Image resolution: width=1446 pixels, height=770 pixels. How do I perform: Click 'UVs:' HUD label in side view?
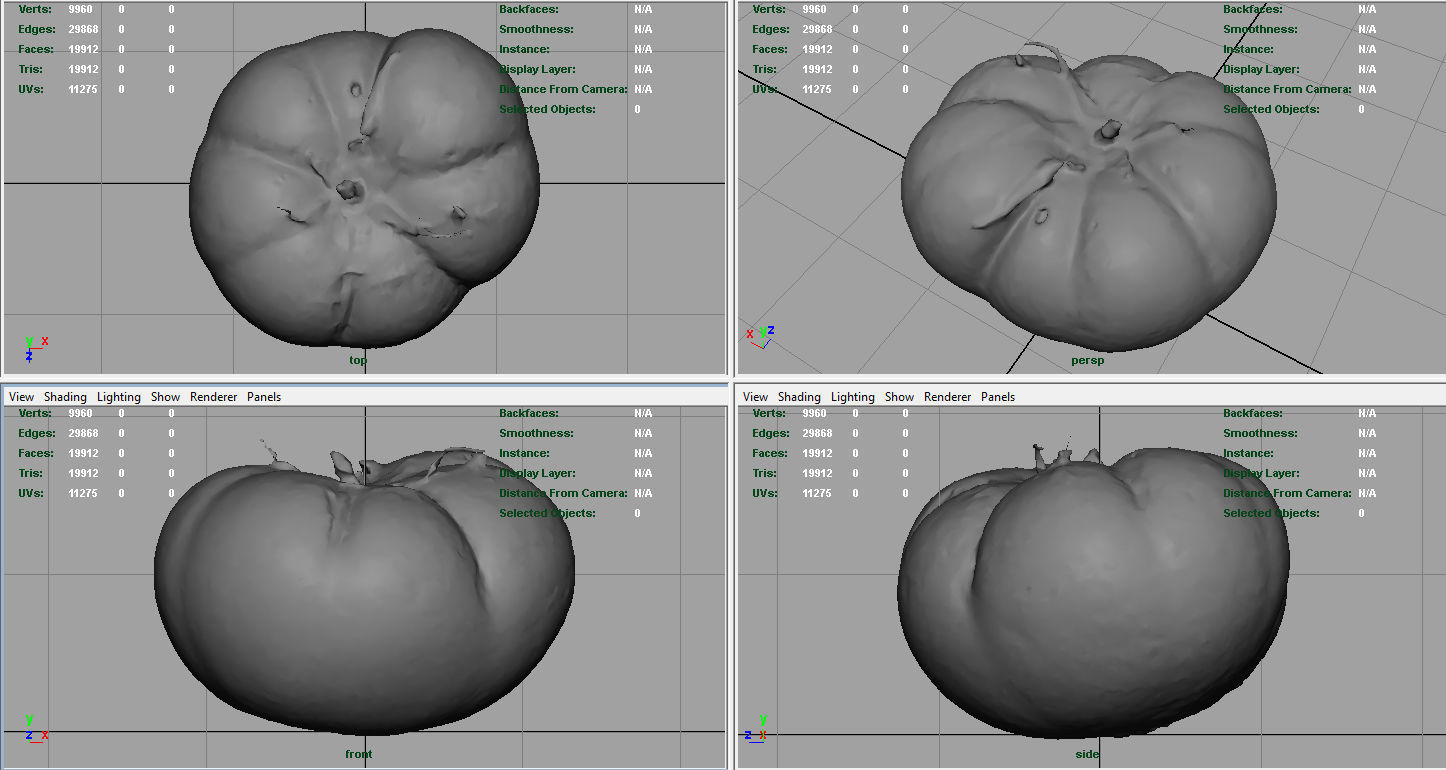point(765,493)
